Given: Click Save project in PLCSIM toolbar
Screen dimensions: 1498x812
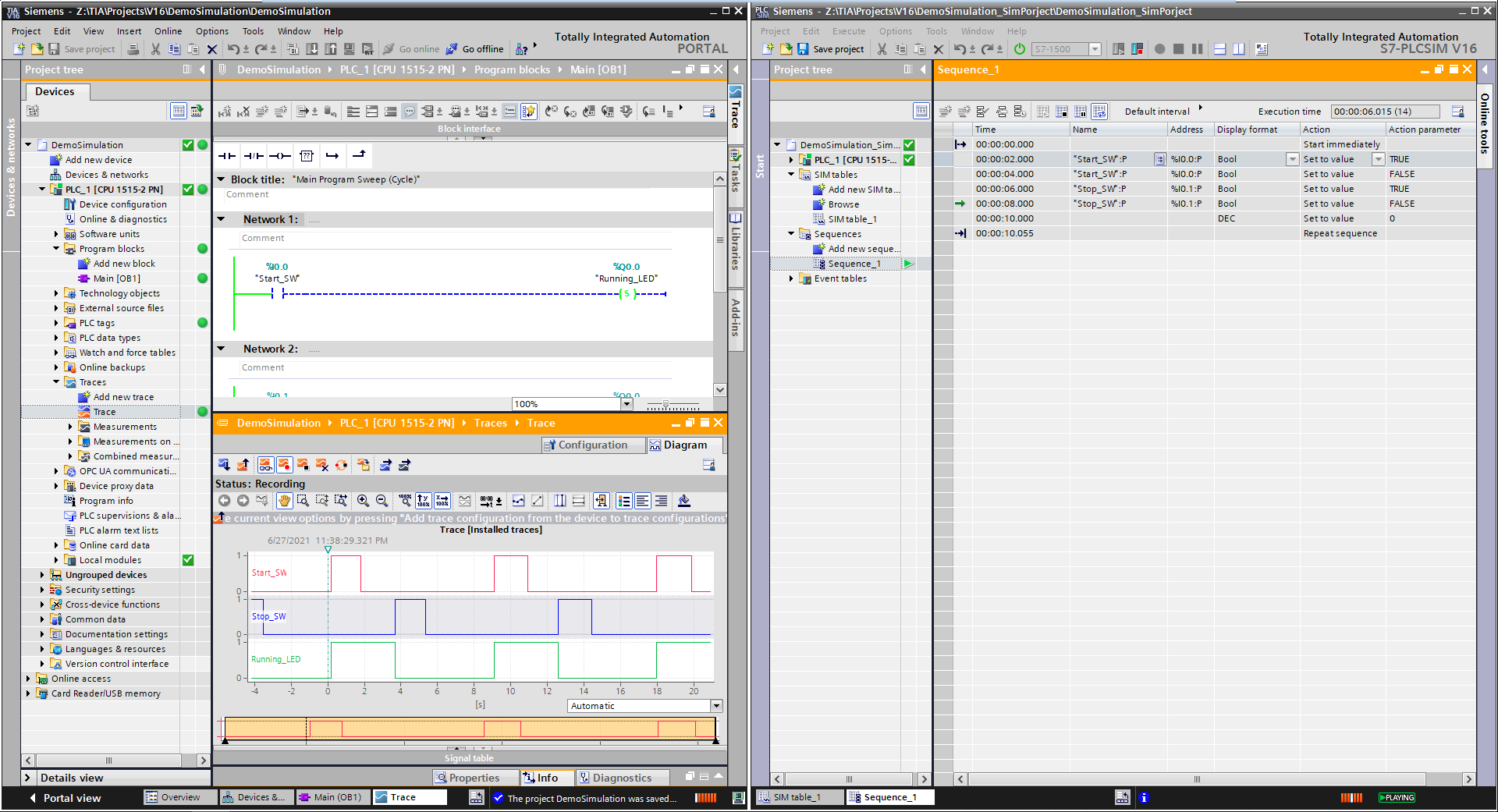Looking at the screenshot, I should pyautogui.click(x=830, y=49).
